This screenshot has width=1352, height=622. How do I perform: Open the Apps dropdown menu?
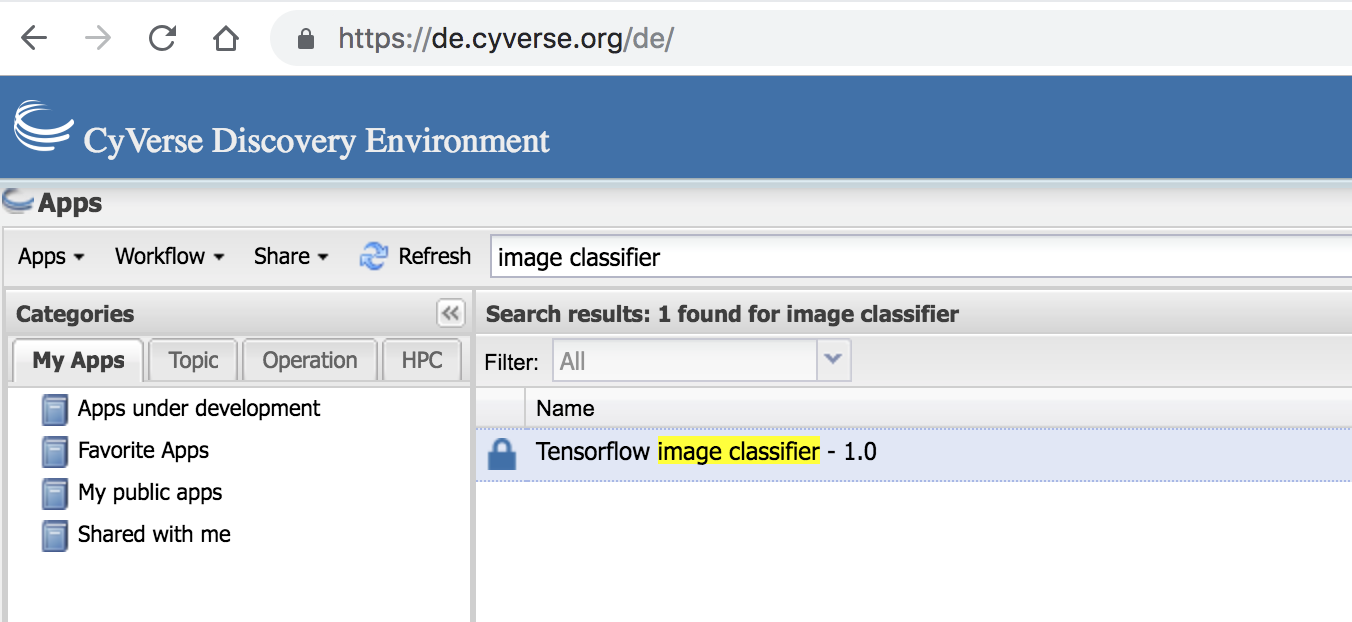pyautogui.click(x=51, y=257)
